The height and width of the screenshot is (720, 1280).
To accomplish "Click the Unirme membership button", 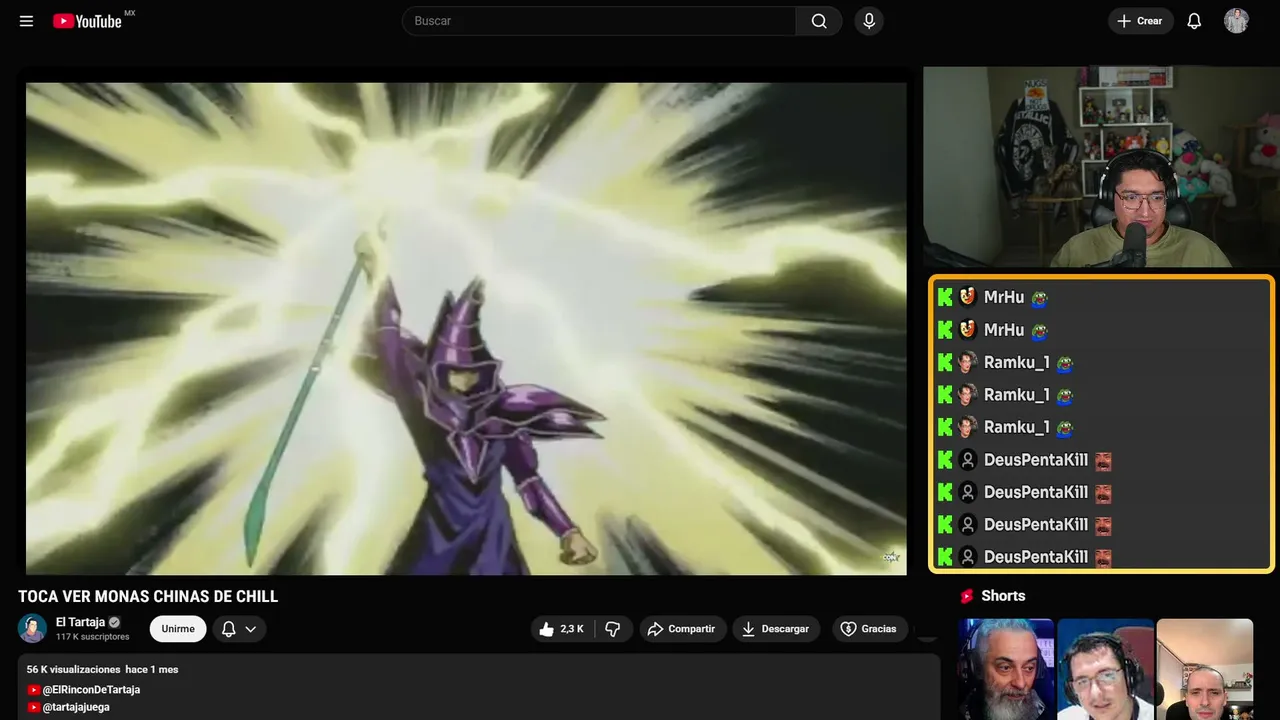I will click(178, 629).
